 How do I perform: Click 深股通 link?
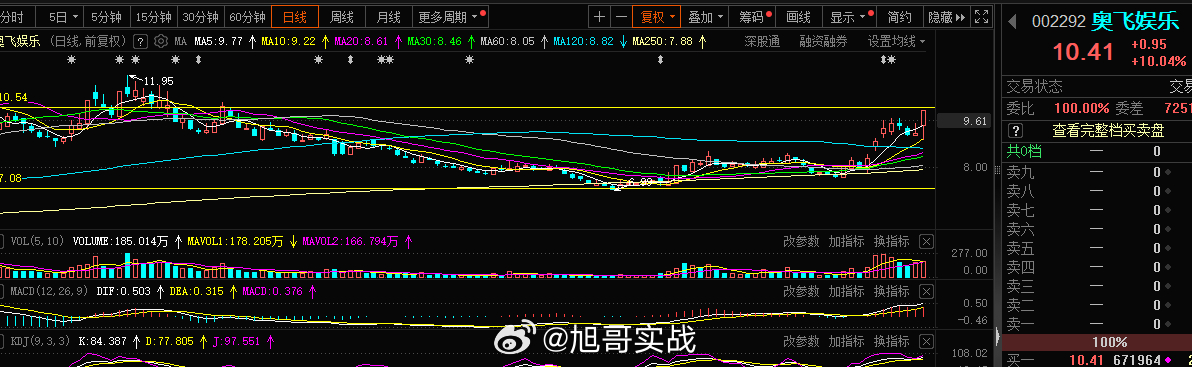pos(762,41)
